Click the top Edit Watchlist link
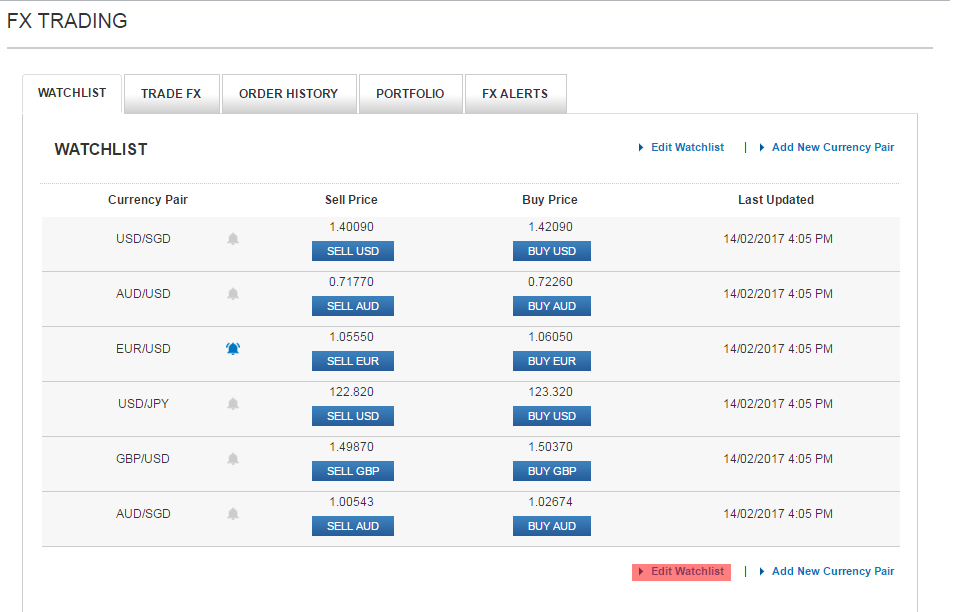 pyautogui.click(x=686, y=148)
